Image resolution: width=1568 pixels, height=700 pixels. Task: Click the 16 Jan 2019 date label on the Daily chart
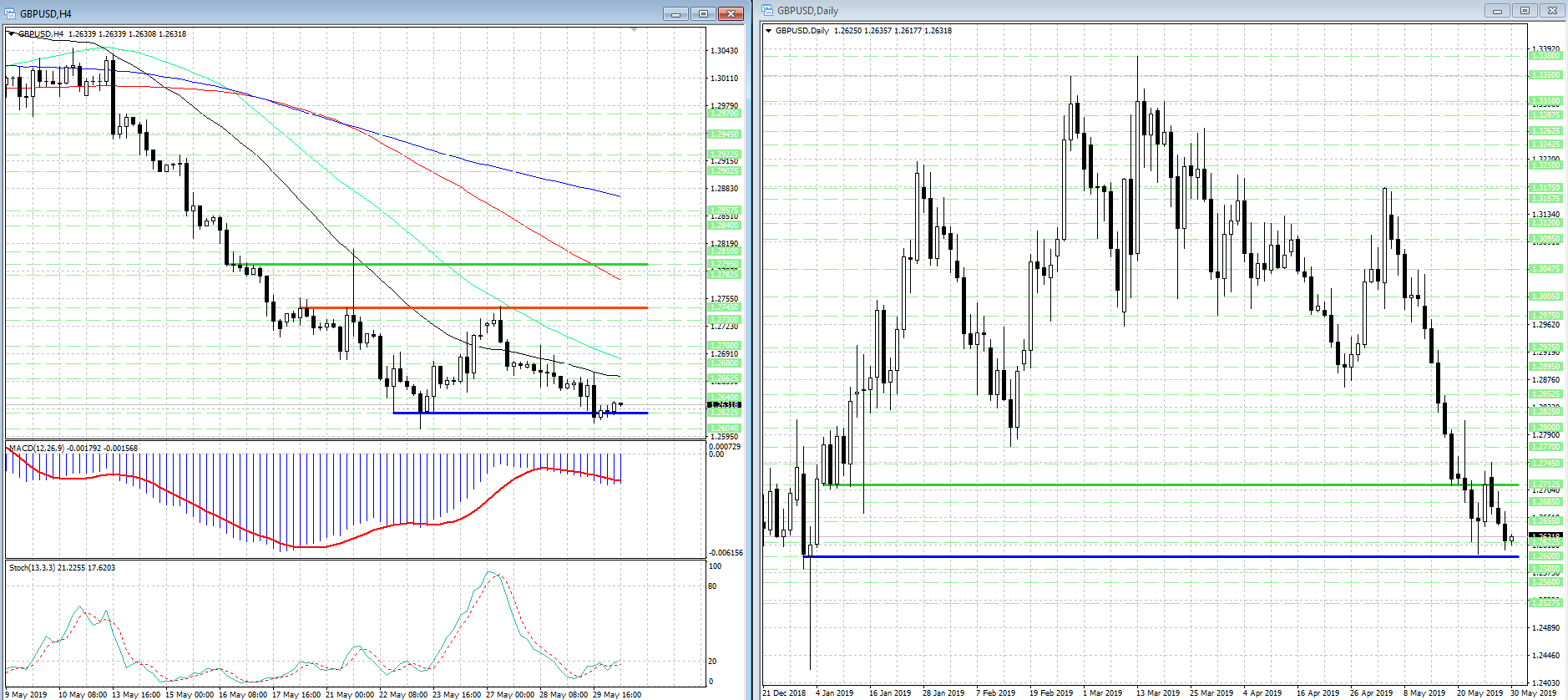(x=890, y=692)
